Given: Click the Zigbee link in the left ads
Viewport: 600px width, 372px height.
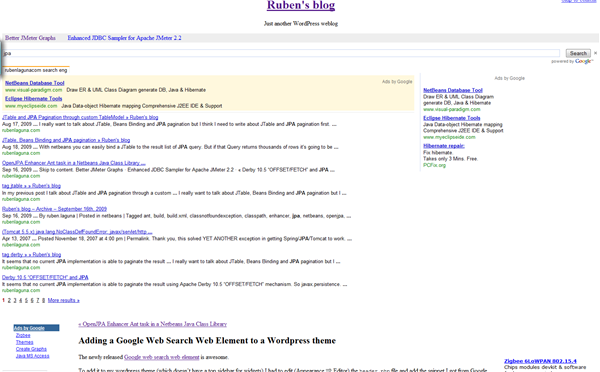Looking at the screenshot, I should click(23, 335).
